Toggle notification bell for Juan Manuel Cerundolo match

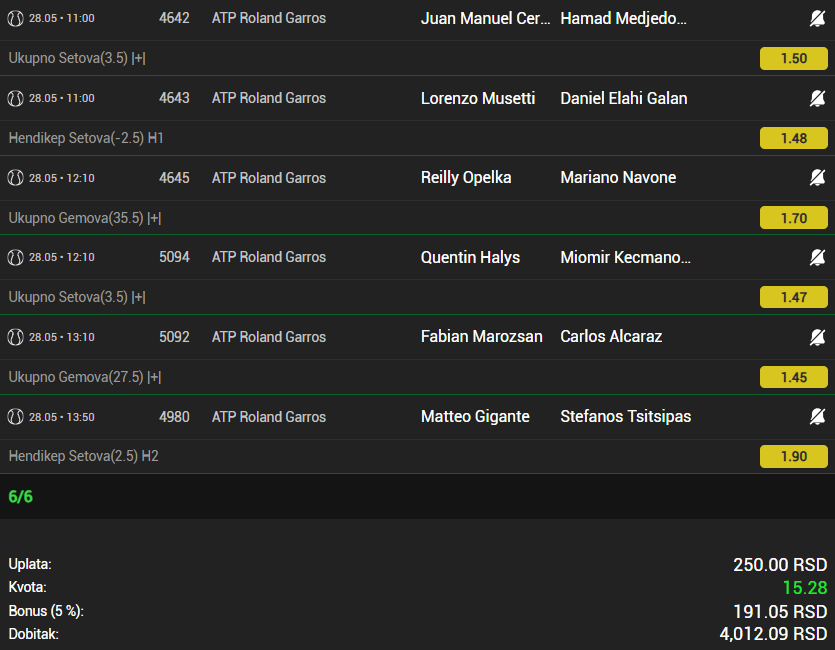click(817, 19)
